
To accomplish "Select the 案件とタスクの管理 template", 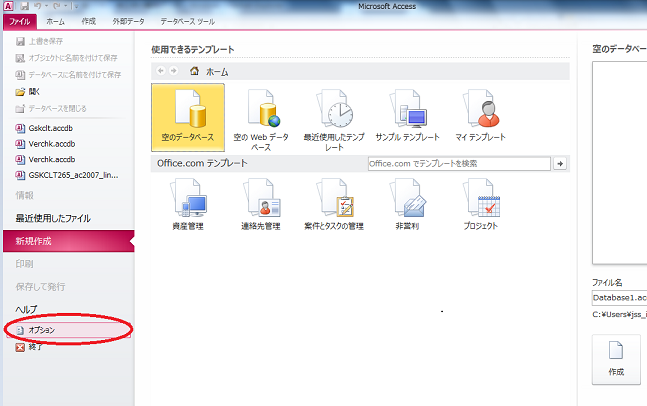I will (x=334, y=204).
